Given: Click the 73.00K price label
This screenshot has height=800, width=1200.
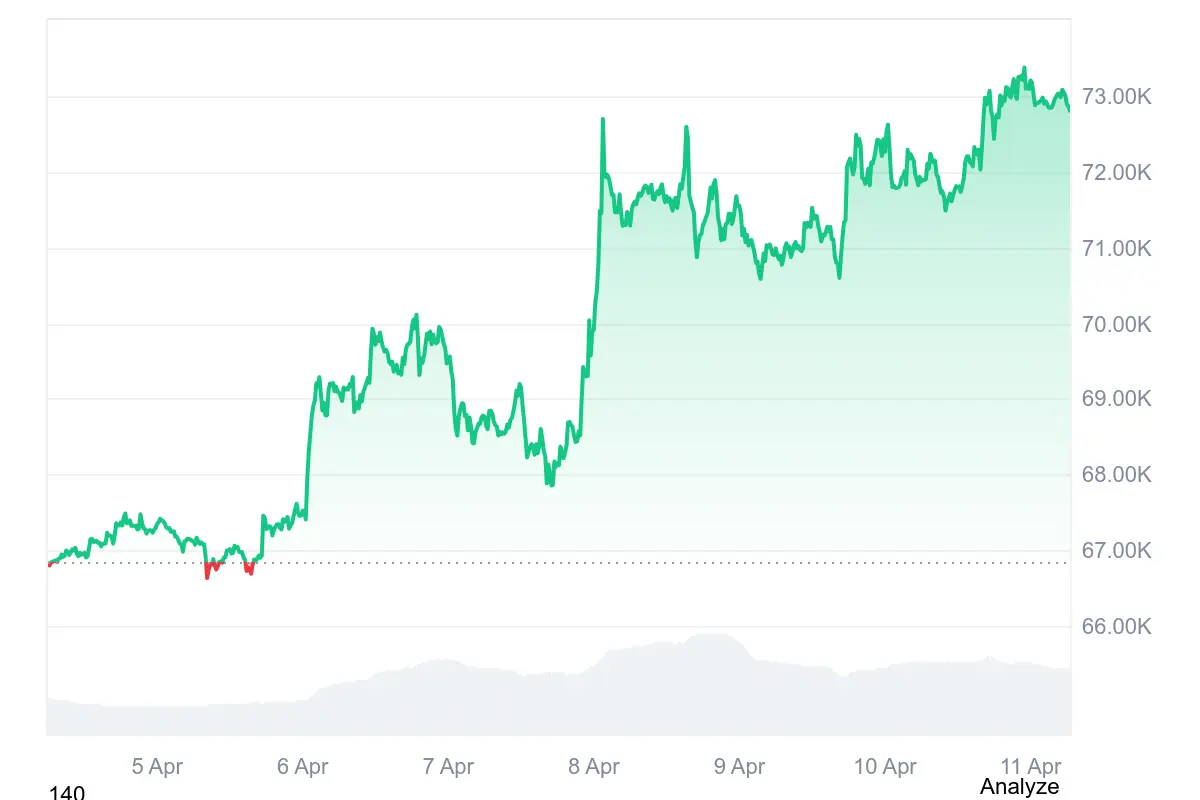Looking at the screenshot, I should tap(1117, 97).
